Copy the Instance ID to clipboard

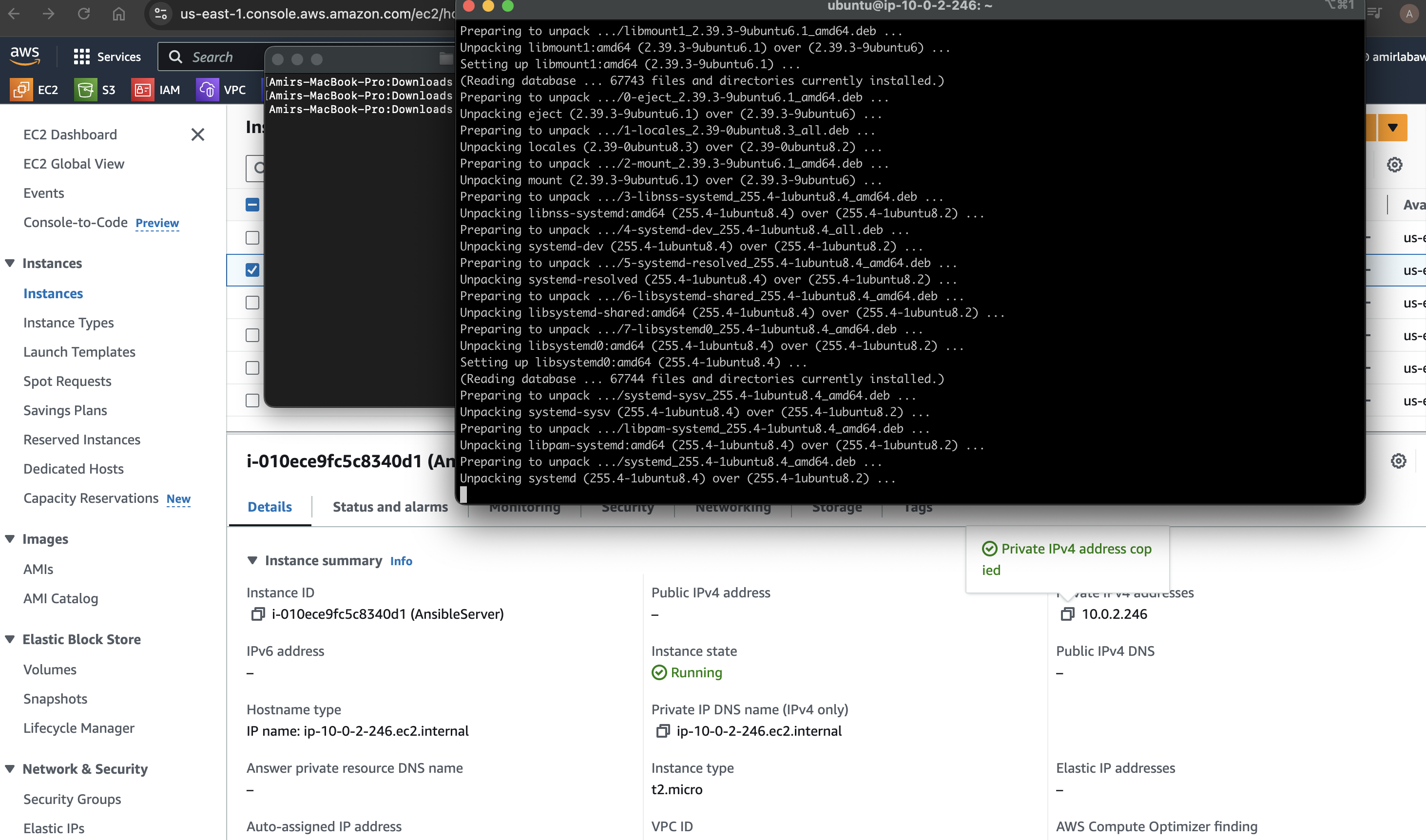coord(258,614)
